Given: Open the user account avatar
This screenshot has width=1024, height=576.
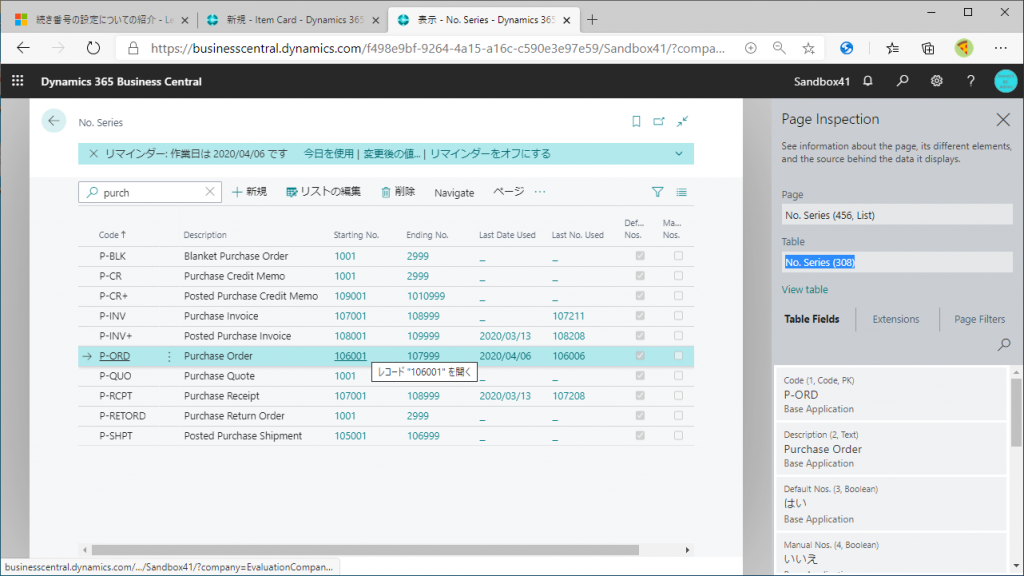Looking at the screenshot, I should [1006, 81].
